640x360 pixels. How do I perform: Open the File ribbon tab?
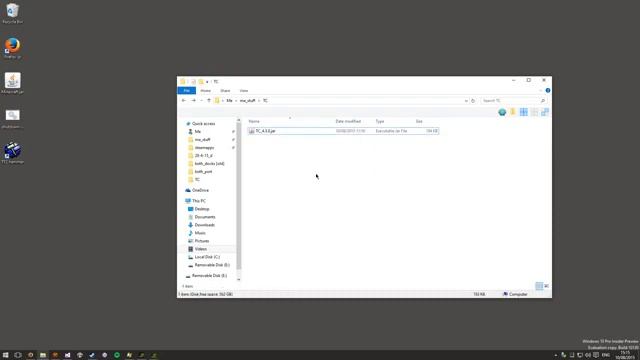coord(187,91)
